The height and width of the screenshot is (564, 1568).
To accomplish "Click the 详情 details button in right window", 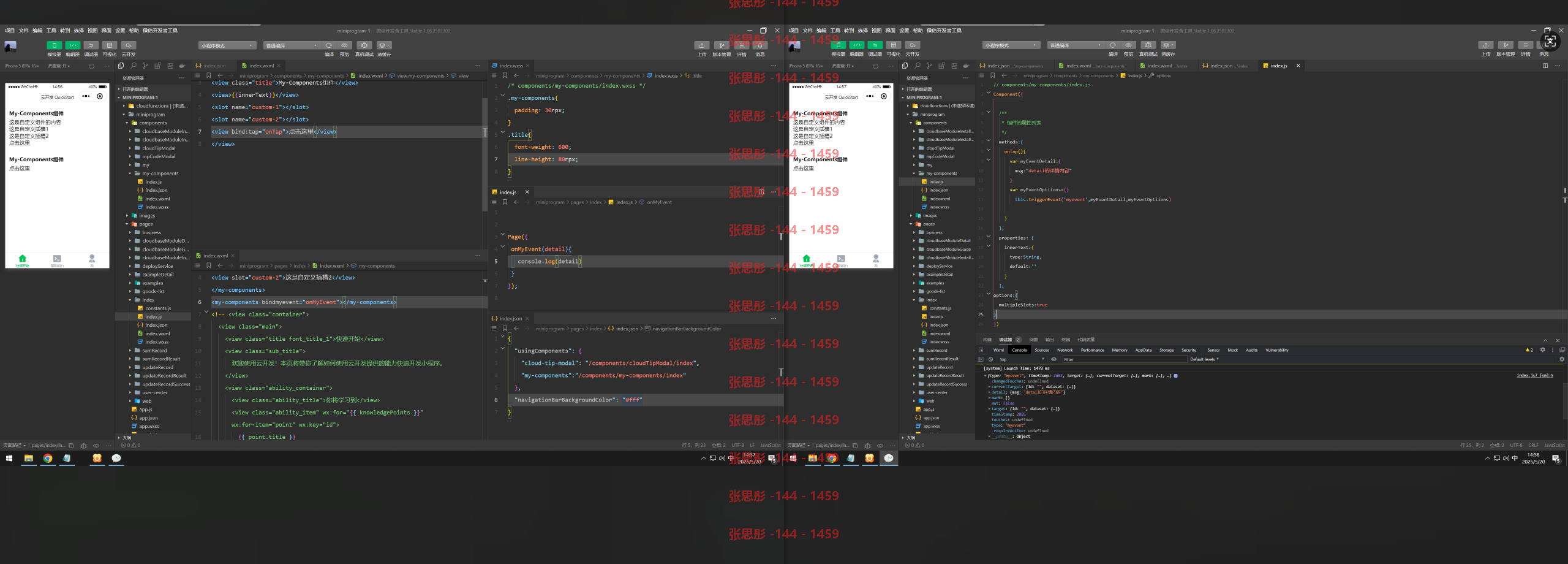I will click(x=1525, y=45).
